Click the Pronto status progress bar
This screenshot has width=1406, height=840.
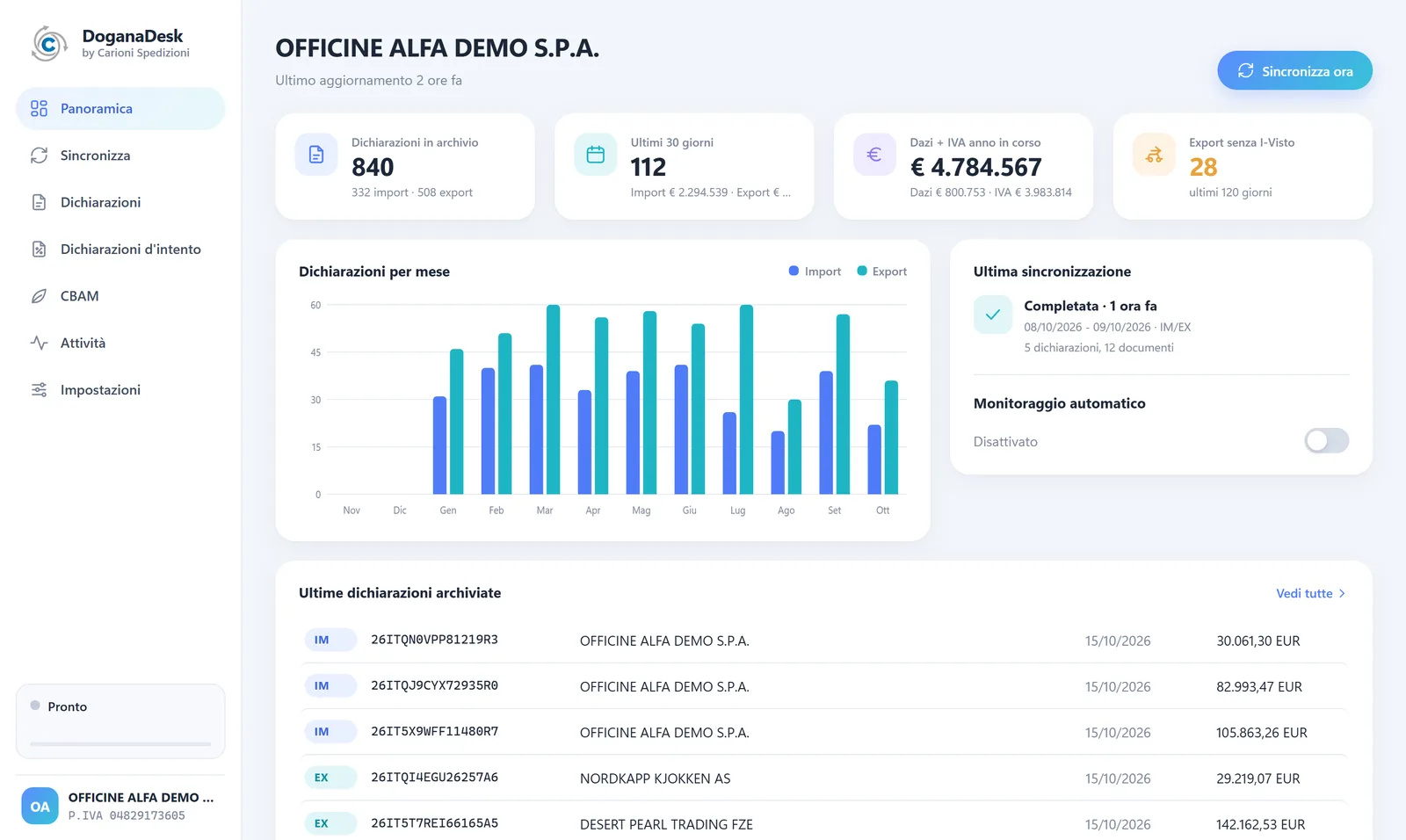(120, 744)
